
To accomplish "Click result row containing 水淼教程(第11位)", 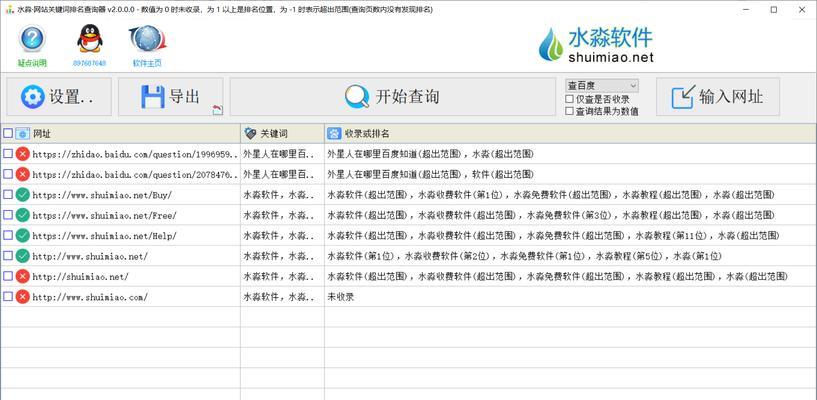I will 553,235.
